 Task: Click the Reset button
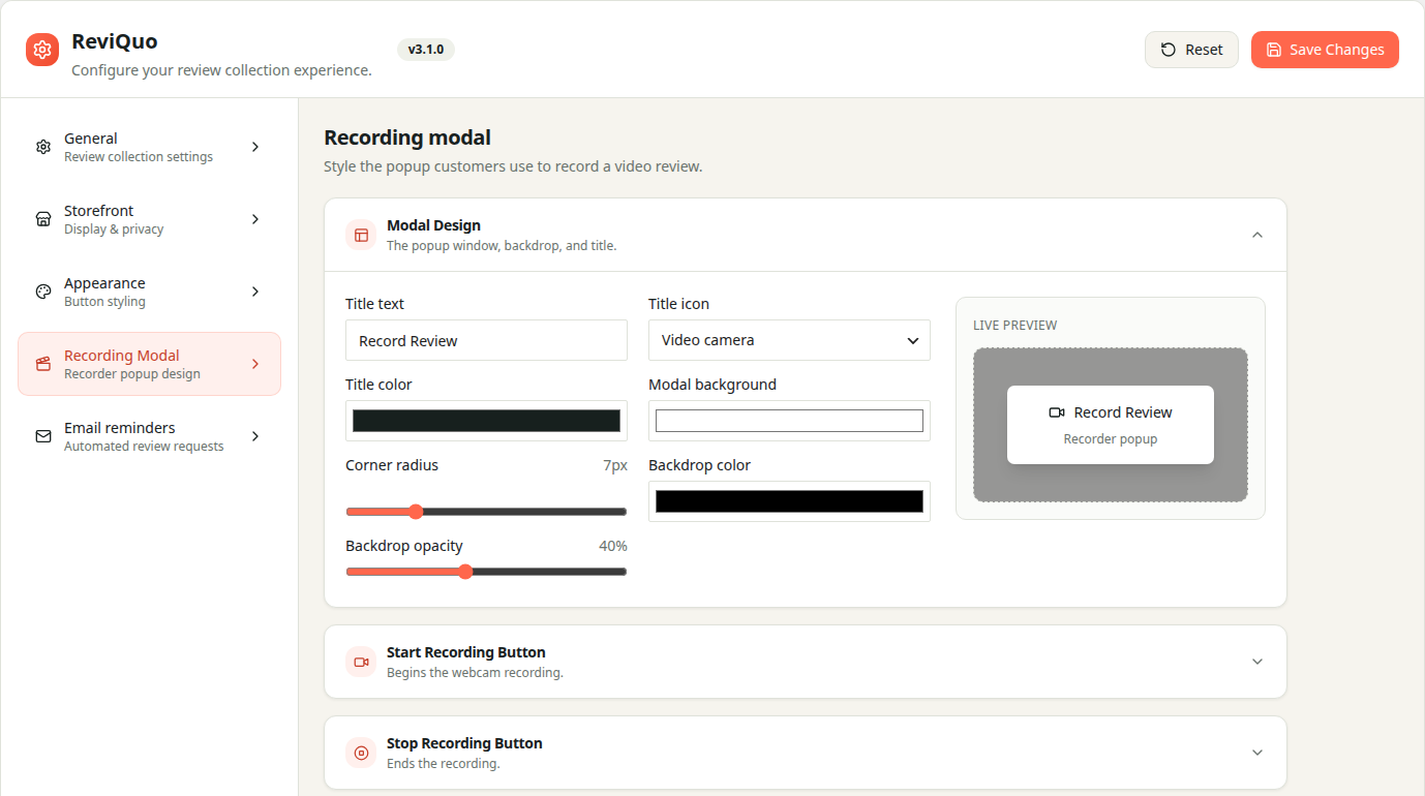1191,50
